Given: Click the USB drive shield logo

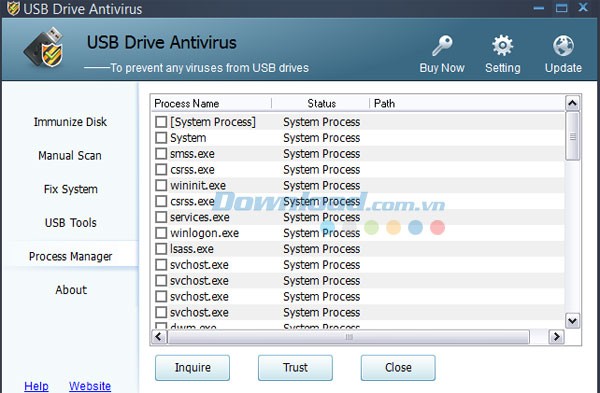Looking at the screenshot, I should tap(44, 47).
